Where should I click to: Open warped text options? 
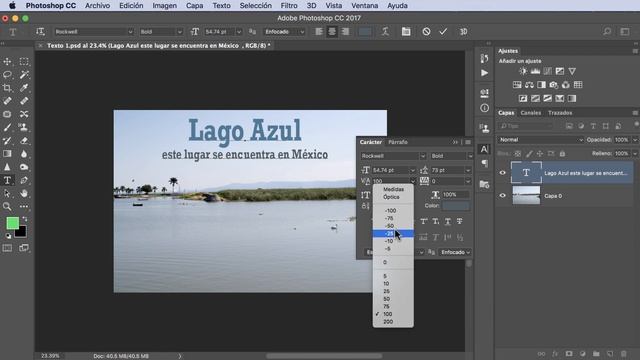pos(385,31)
